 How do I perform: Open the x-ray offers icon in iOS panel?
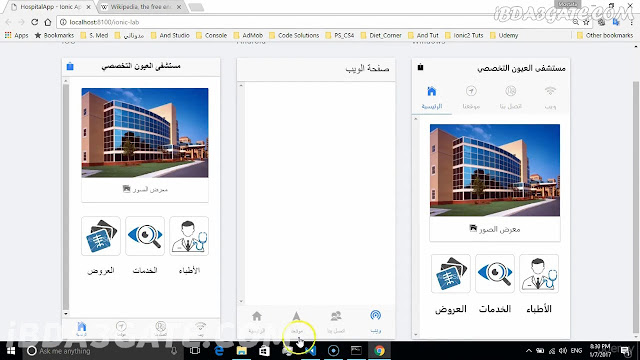[101, 236]
